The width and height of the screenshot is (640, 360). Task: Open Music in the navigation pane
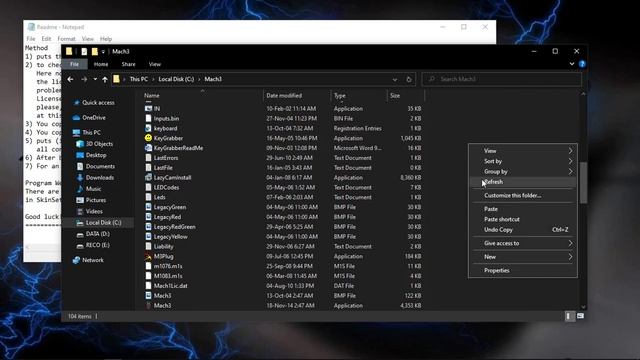click(x=93, y=189)
